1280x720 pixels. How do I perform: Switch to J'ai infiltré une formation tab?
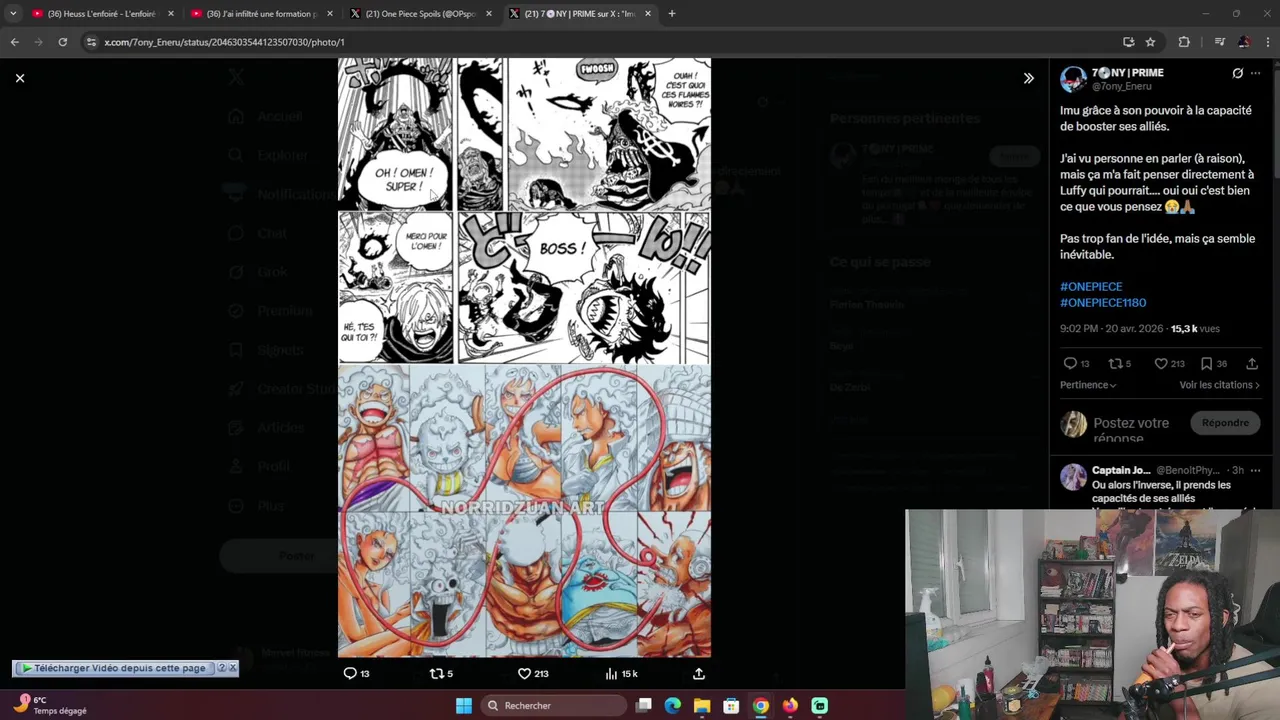(x=262, y=14)
